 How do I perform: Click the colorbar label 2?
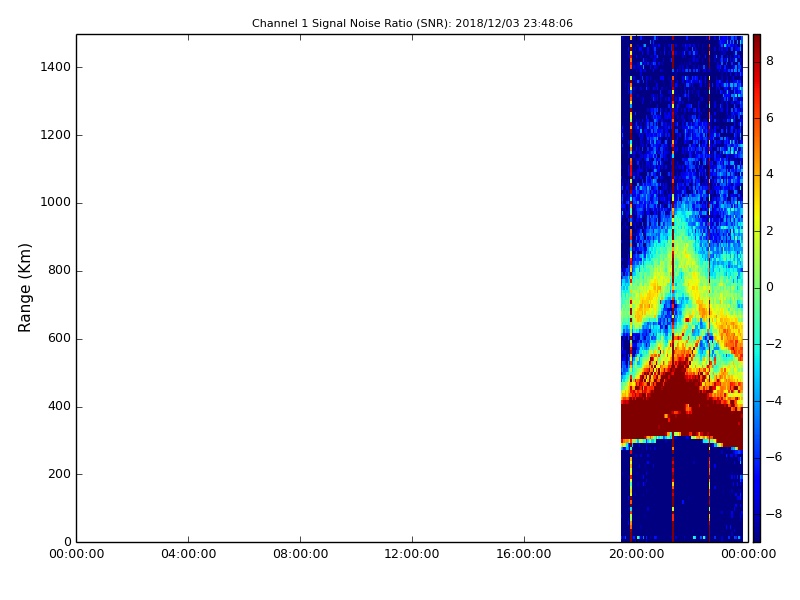click(x=770, y=231)
